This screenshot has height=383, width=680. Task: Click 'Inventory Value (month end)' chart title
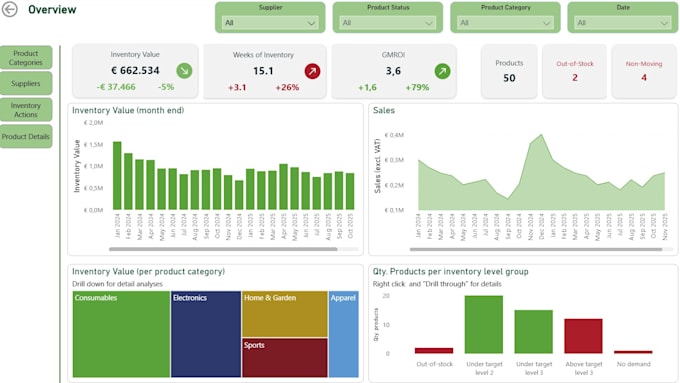128,110
